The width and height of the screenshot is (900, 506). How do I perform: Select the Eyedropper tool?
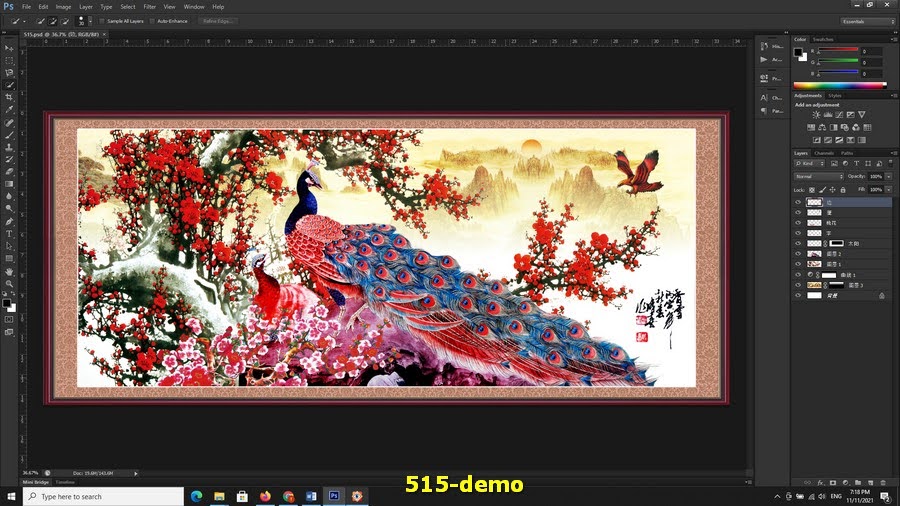point(9,110)
